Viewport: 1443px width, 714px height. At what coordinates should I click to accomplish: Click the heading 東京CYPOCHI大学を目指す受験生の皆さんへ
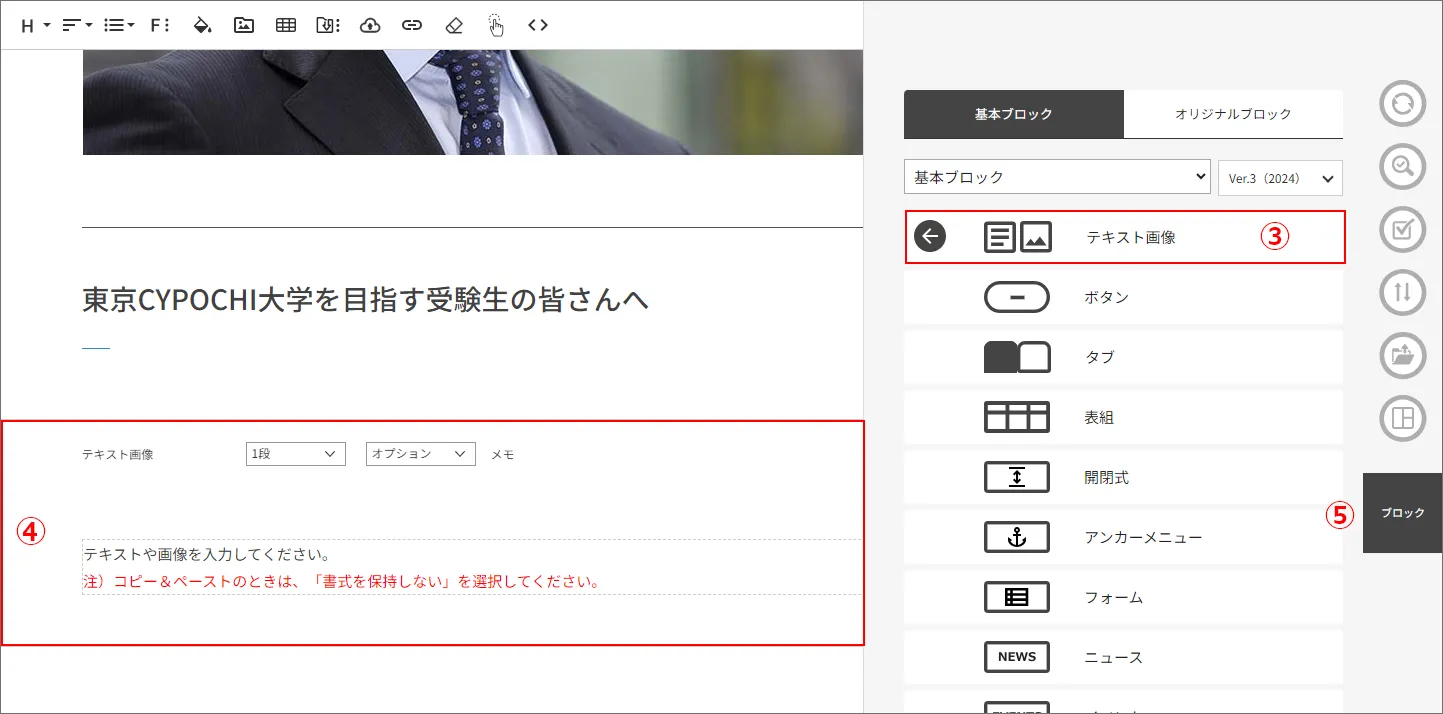click(x=366, y=299)
